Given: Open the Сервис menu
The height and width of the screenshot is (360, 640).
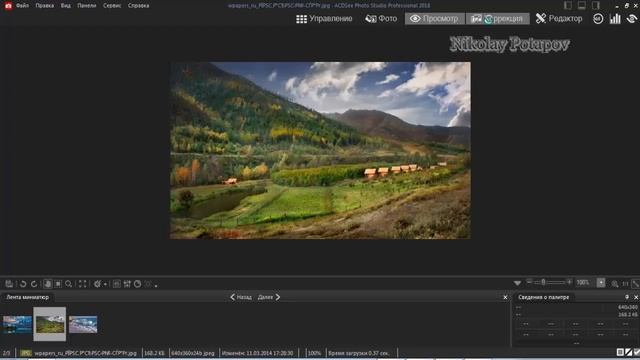Looking at the screenshot, I should click(112, 6).
